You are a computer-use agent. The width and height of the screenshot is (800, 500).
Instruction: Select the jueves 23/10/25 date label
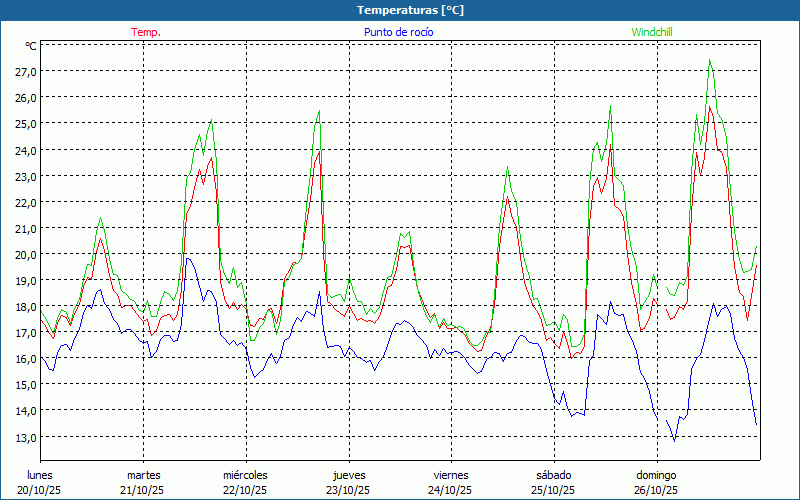(x=348, y=482)
